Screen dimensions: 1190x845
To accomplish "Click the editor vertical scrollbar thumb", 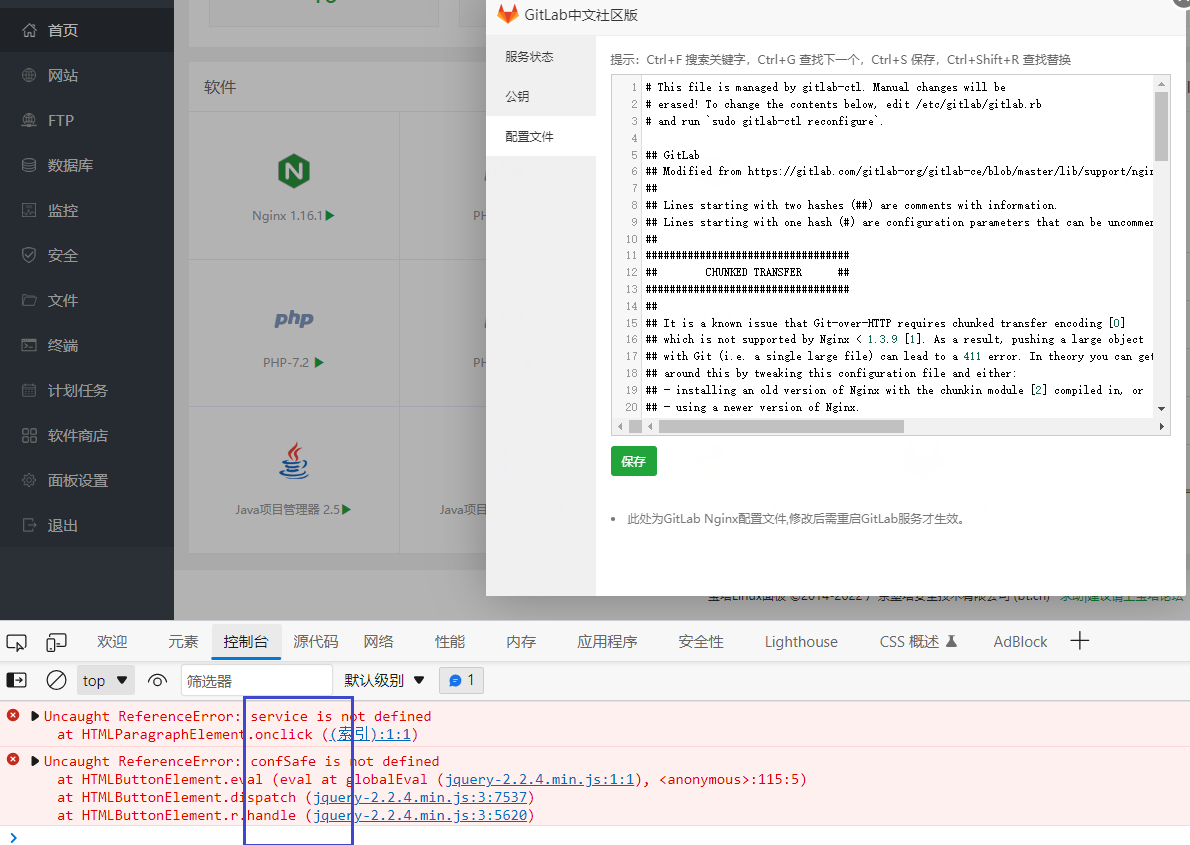I will click(x=1161, y=126).
